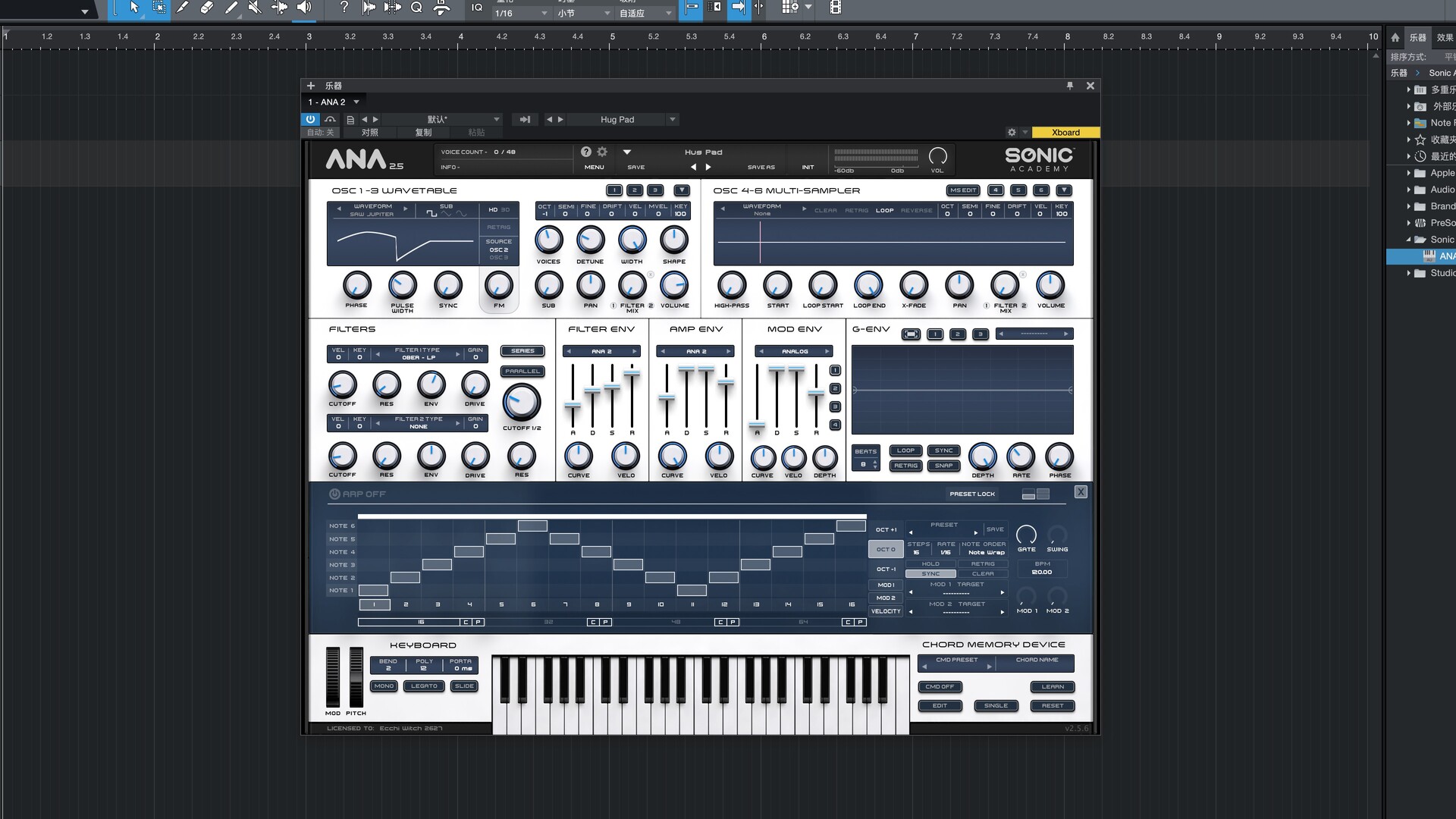Open the 小节 timebase dropdown
Image resolution: width=1456 pixels, height=819 pixels.
(x=584, y=13)
